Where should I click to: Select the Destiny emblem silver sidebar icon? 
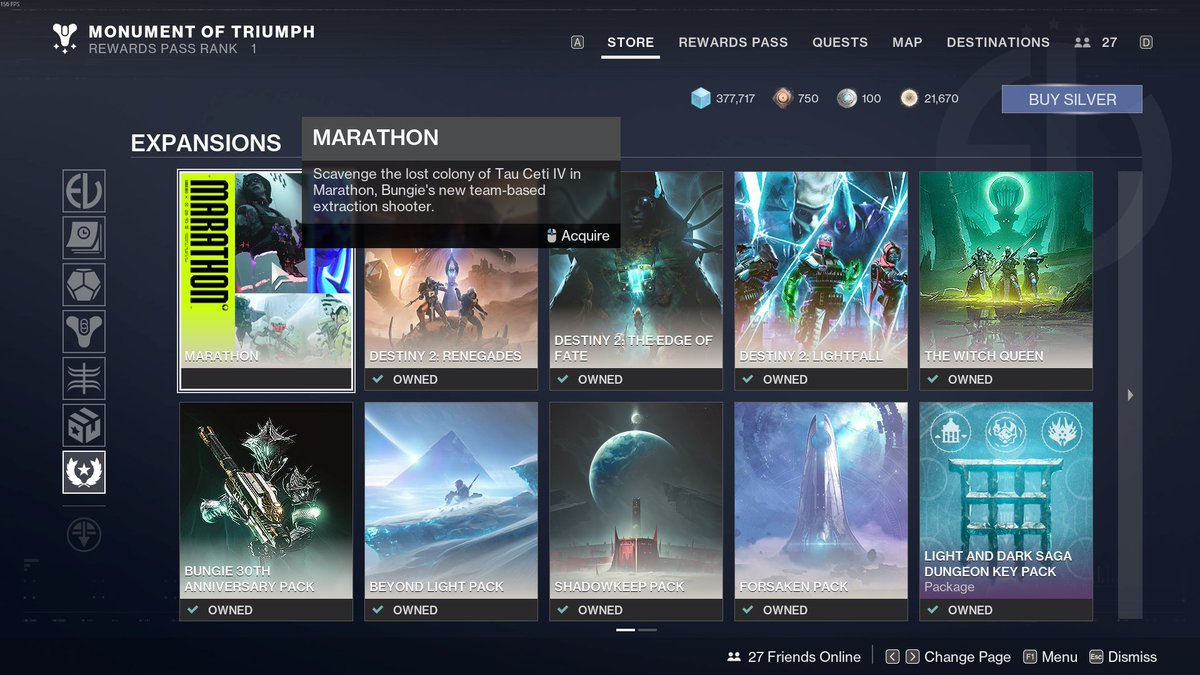point(84,331)
